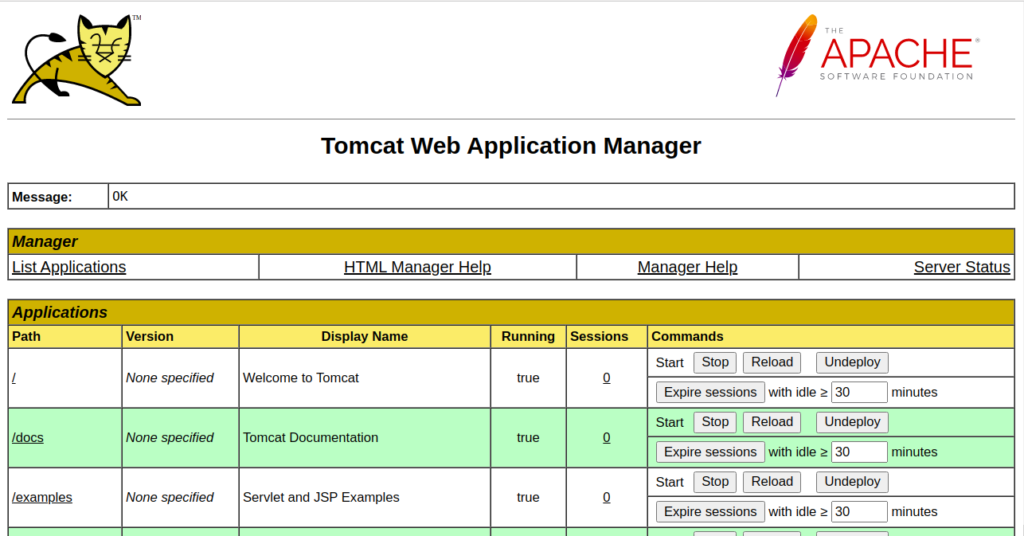
Task: Click the Start label in the /examples row
Action: pos(669,482)
